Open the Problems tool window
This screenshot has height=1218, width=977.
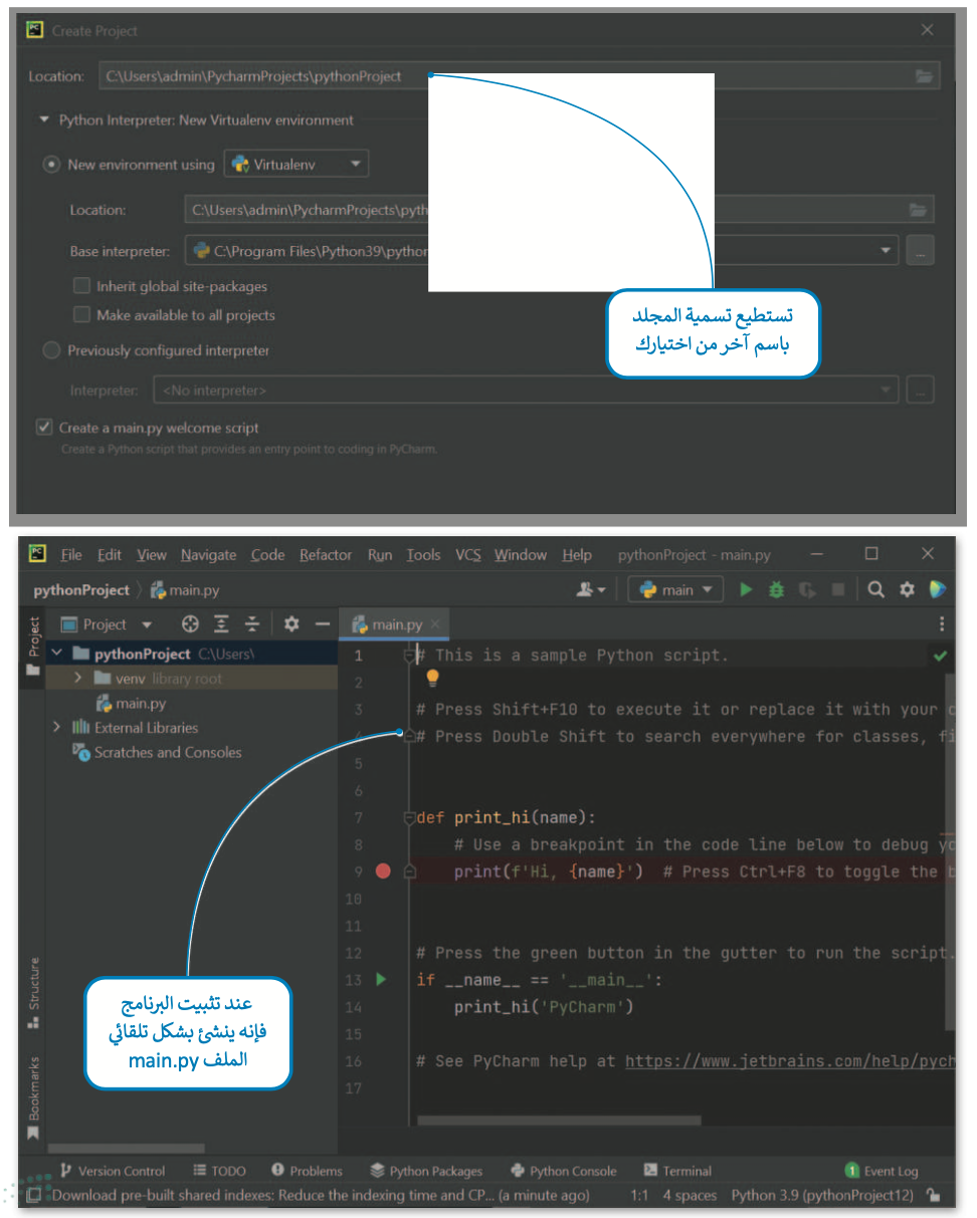coord(306,1170)
